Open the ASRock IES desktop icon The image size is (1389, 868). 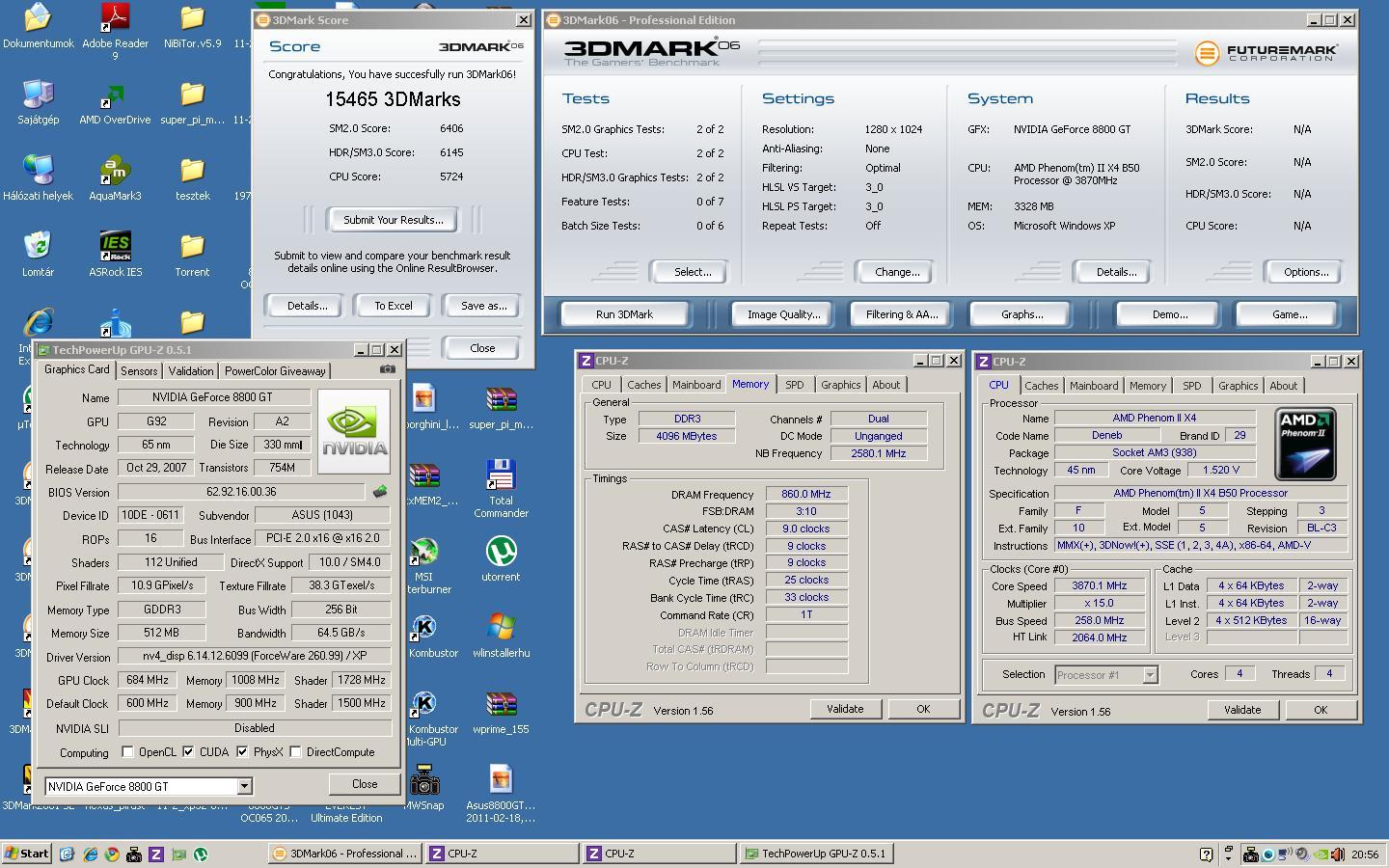point(115,255)
